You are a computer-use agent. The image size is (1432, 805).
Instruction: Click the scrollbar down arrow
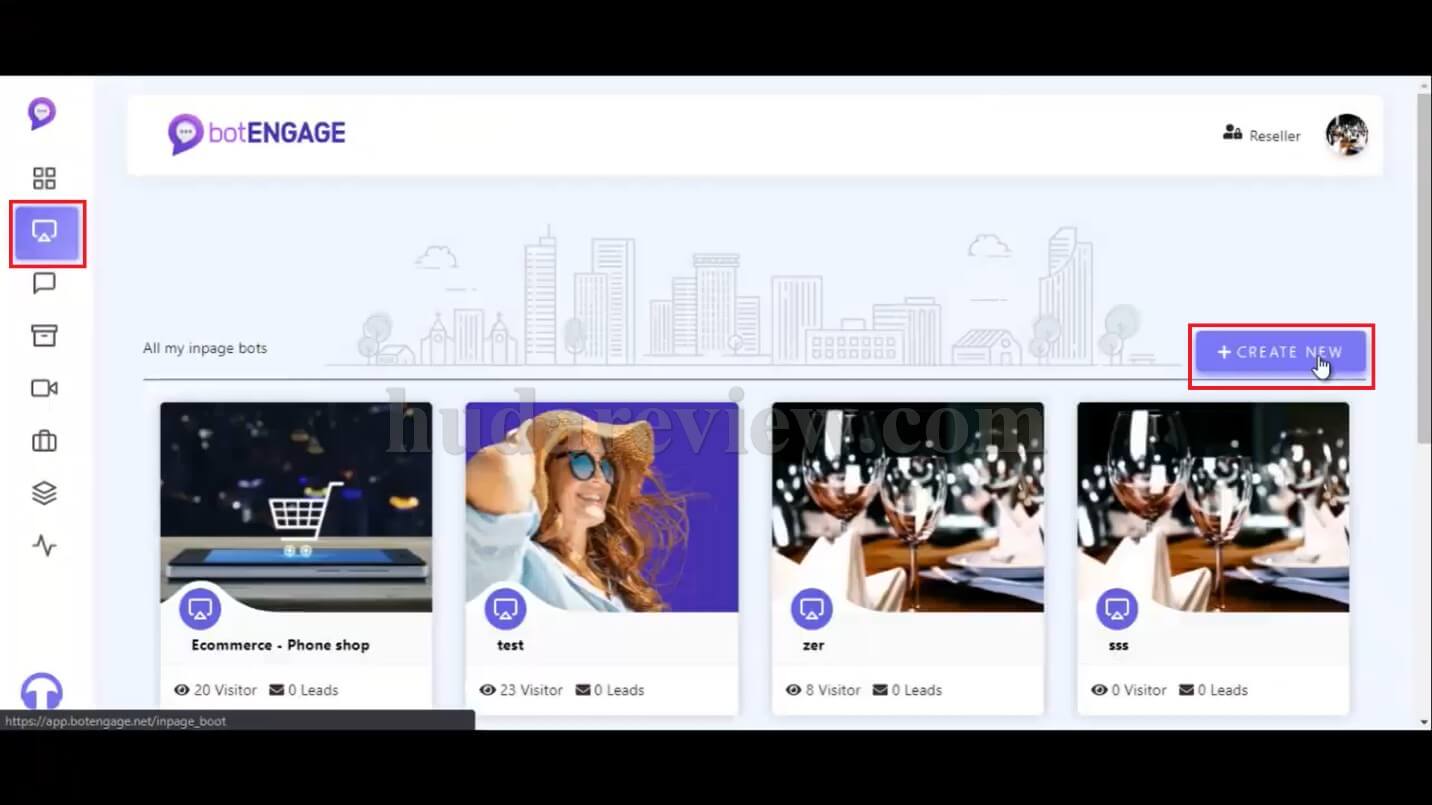1424,721
